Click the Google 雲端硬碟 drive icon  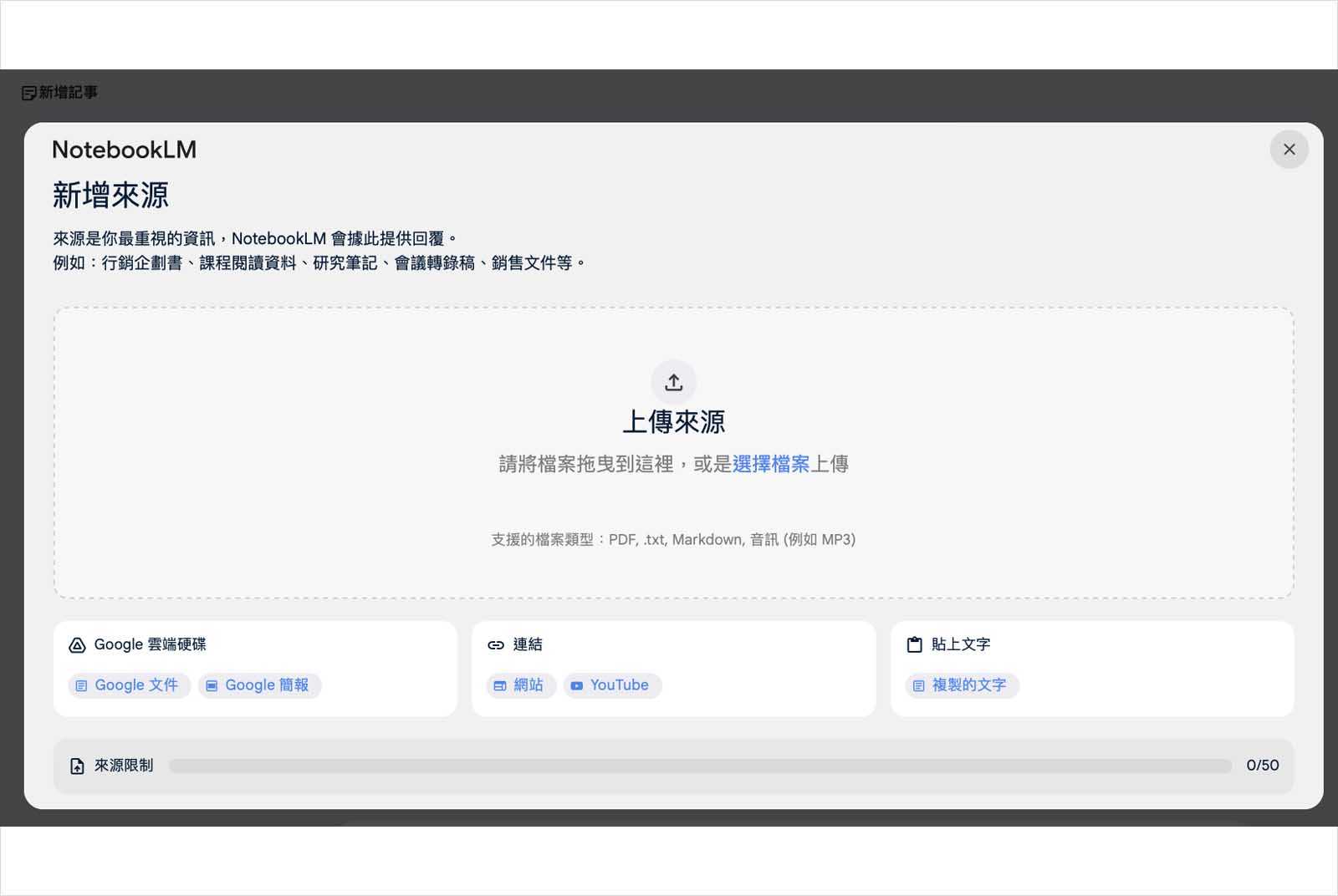(x=77, y=645)
